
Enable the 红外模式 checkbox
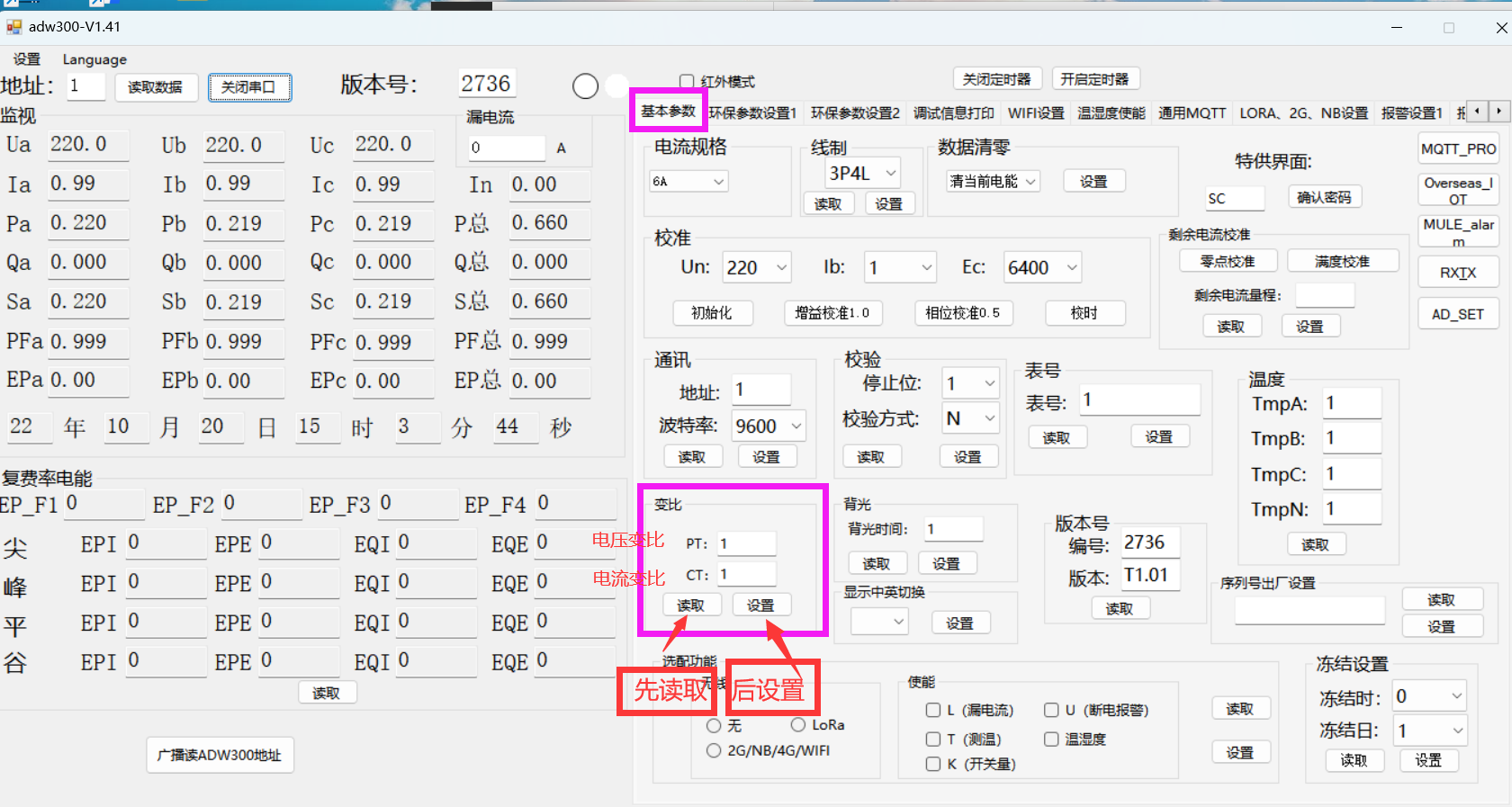tap(687, 81)
